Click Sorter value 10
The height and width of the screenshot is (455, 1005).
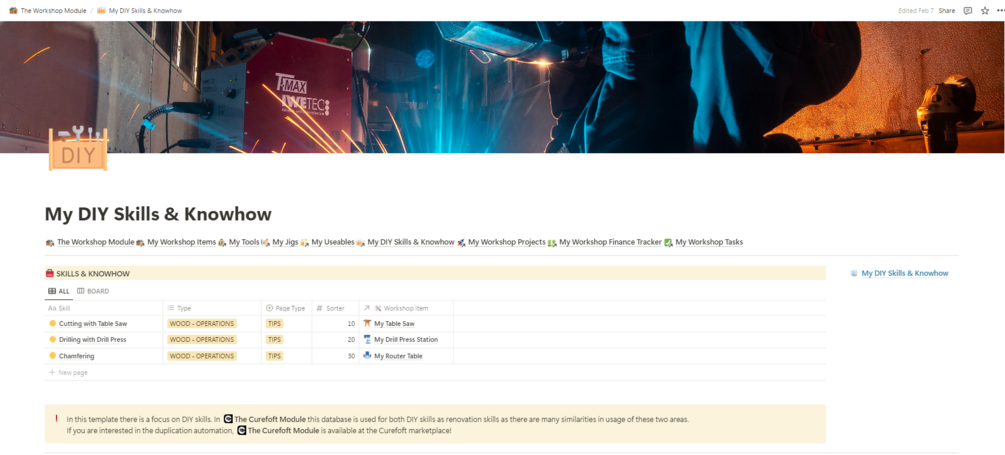(351, 324)
